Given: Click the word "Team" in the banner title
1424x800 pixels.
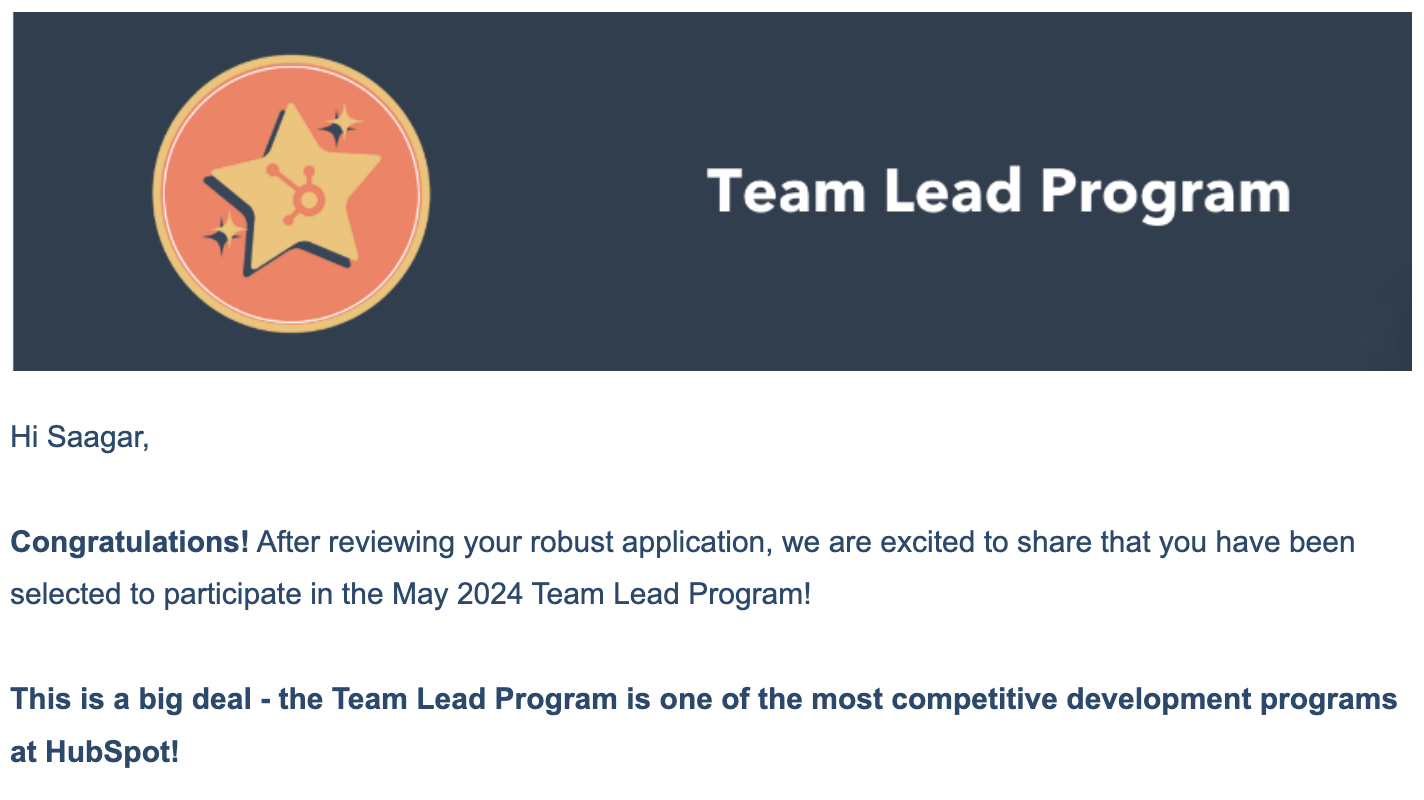Looking at the screenshot, I should (x=786, y=191).
